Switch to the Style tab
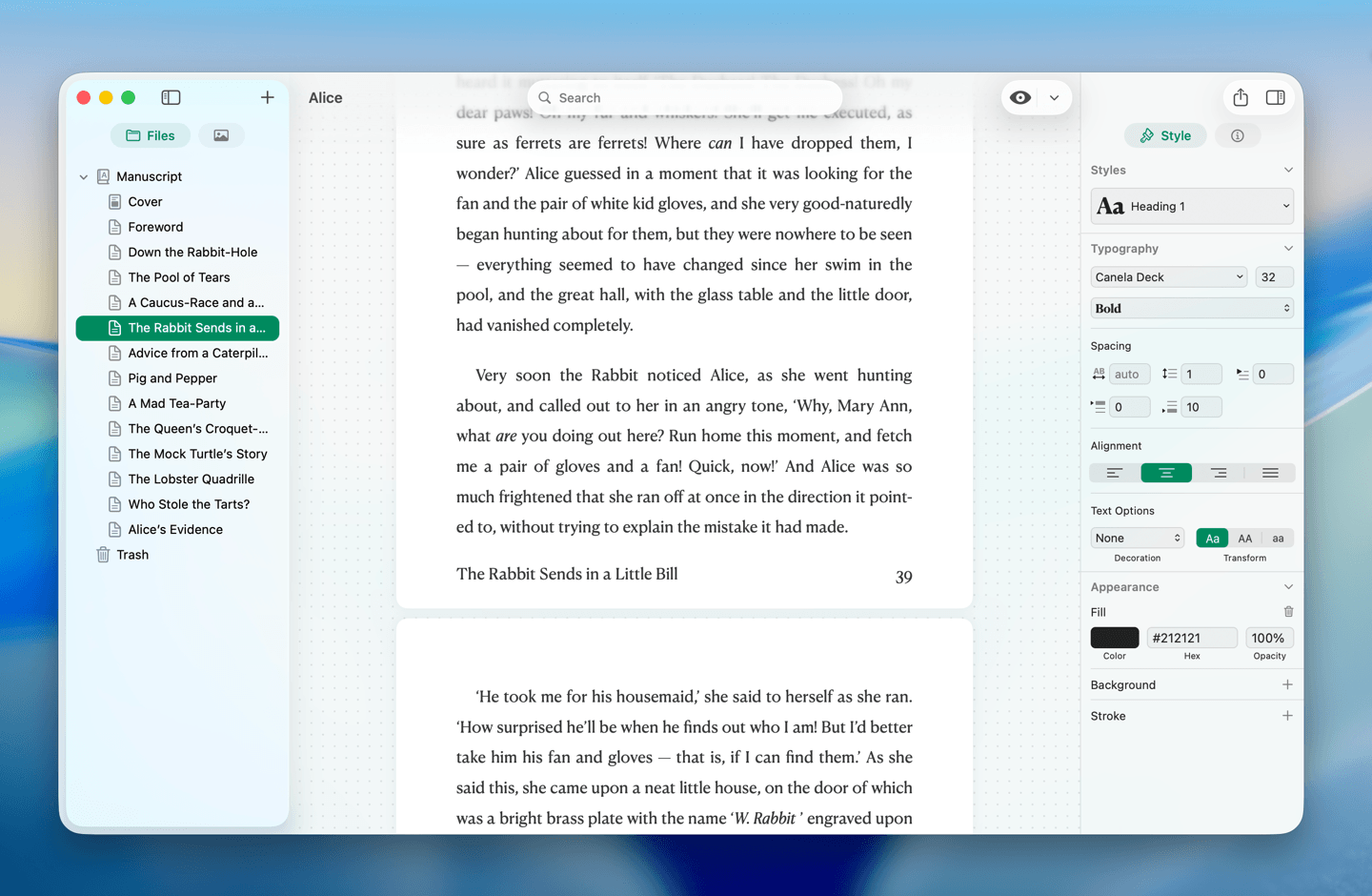This screenshot has width=1372, height=896. click(x=1164, y=135)
